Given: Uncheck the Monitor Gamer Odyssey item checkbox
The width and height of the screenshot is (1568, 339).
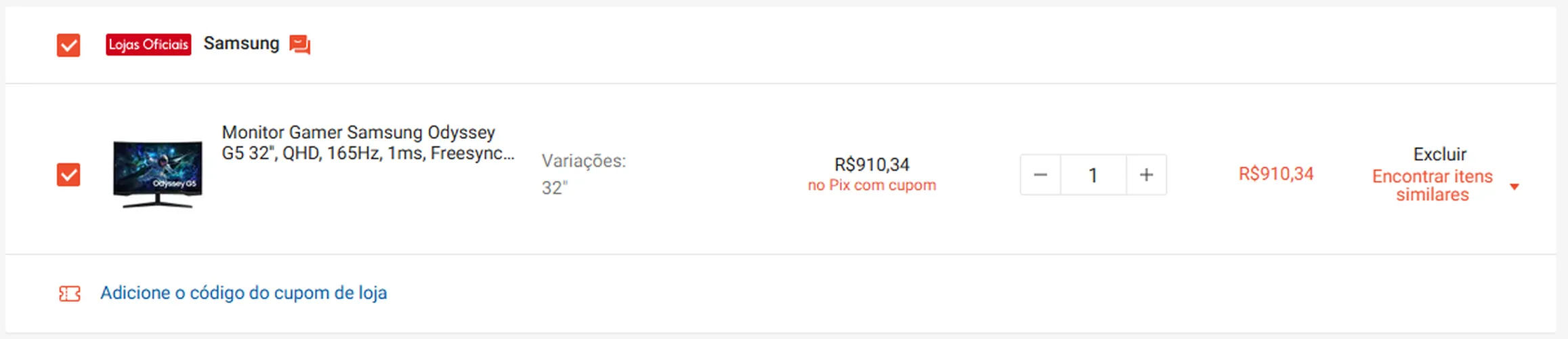Looking at the screenshot, I should pyautogui.click(x=68, y=174).
